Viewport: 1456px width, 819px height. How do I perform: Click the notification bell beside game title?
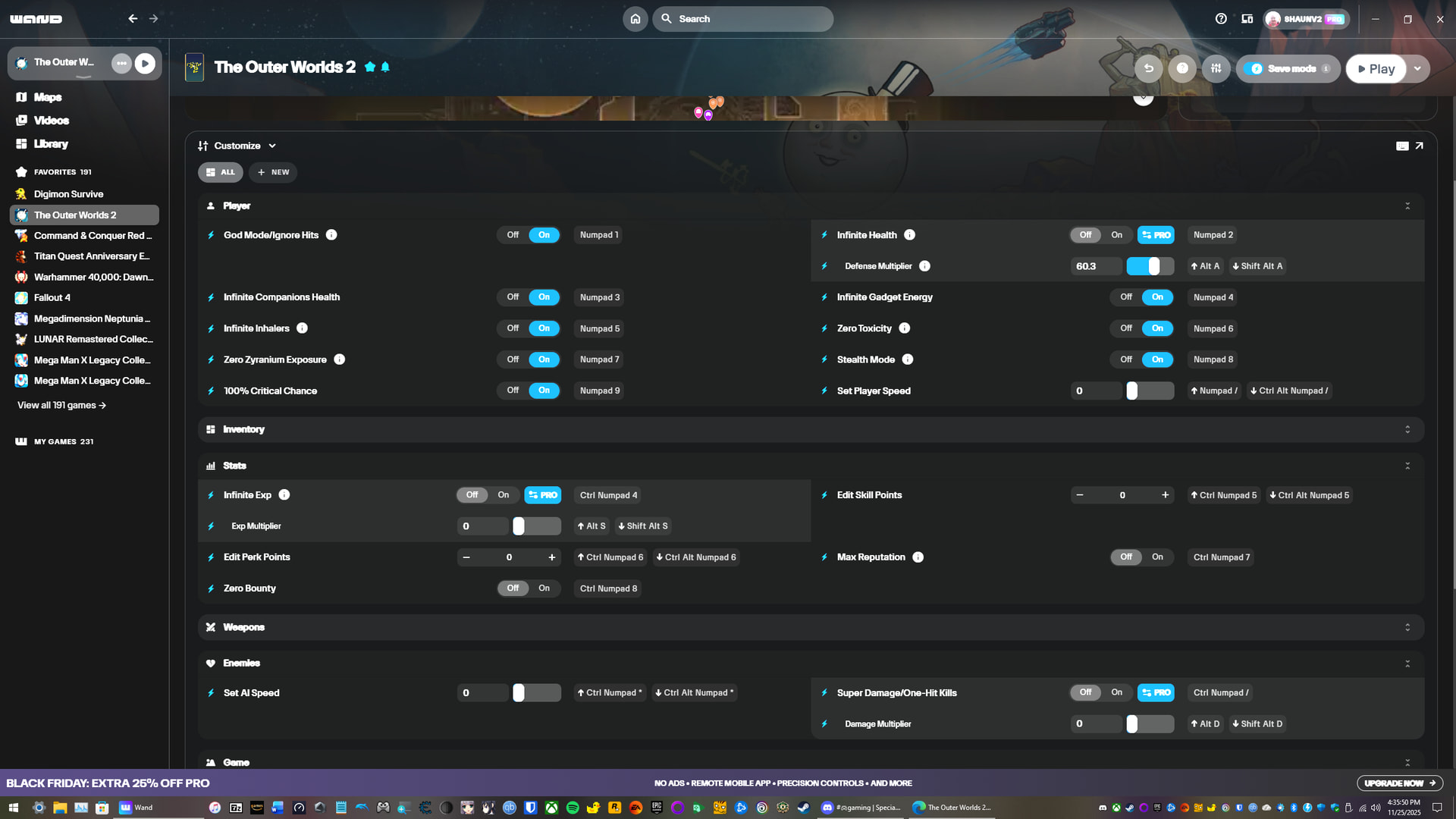385,67
